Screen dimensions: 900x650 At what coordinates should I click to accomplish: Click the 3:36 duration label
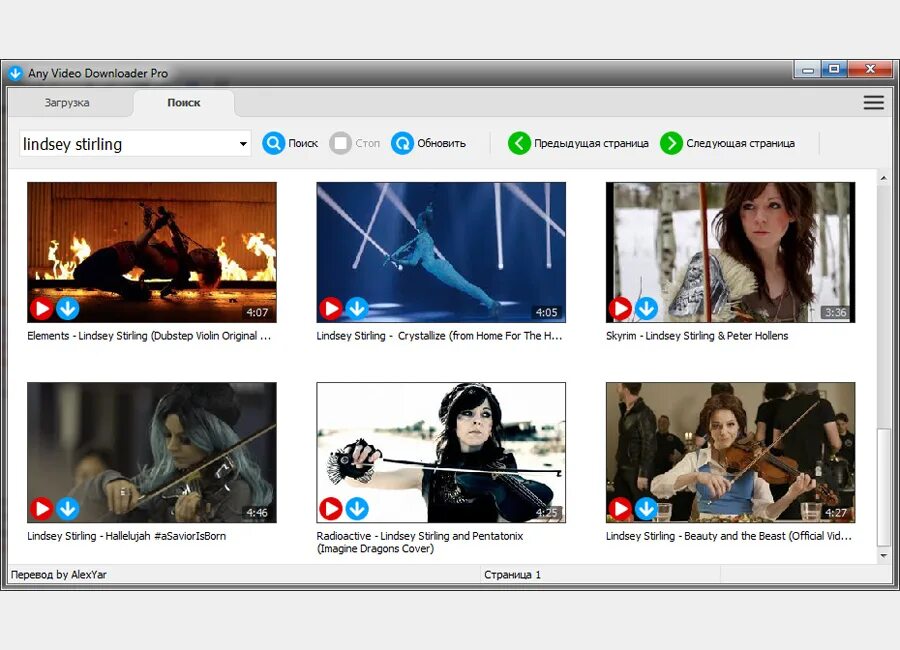click(x=836, y=312)
